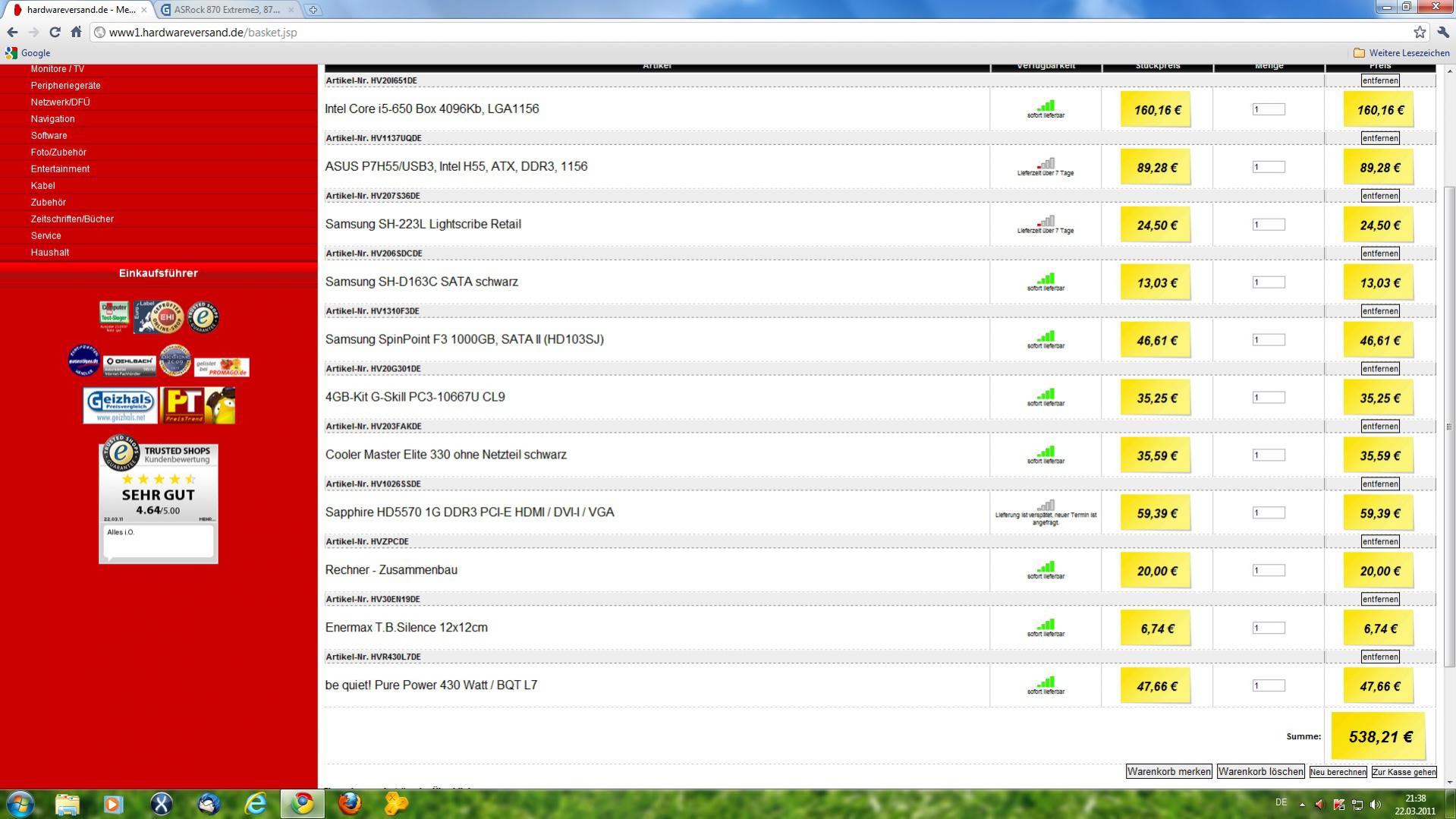Click the Trusted Shops seal badge
This screenshot has width=1456, height=819.
203,317
